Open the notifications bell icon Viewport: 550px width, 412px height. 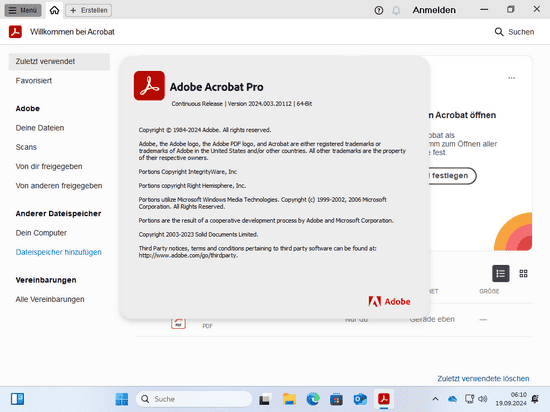(396, 11)
